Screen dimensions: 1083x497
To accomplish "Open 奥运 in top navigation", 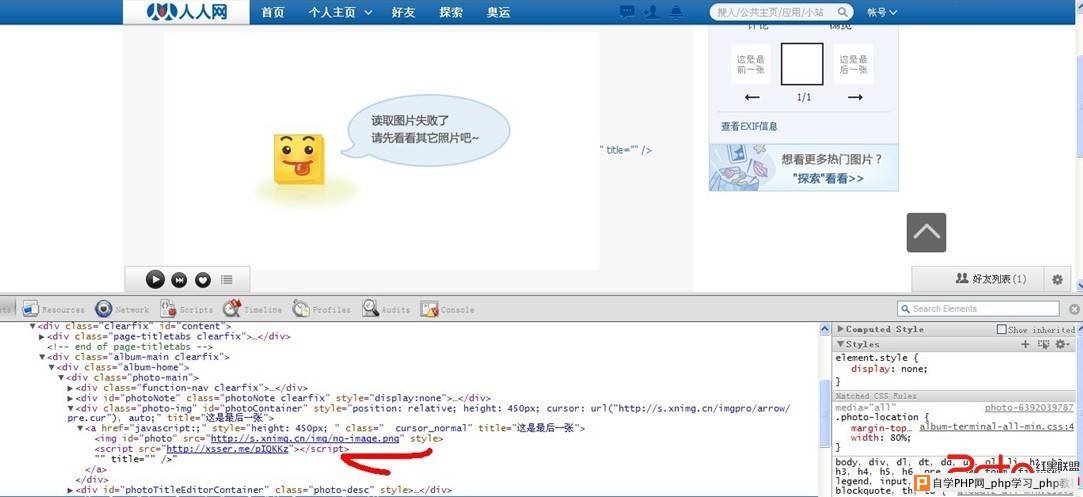I will [498, 12].
